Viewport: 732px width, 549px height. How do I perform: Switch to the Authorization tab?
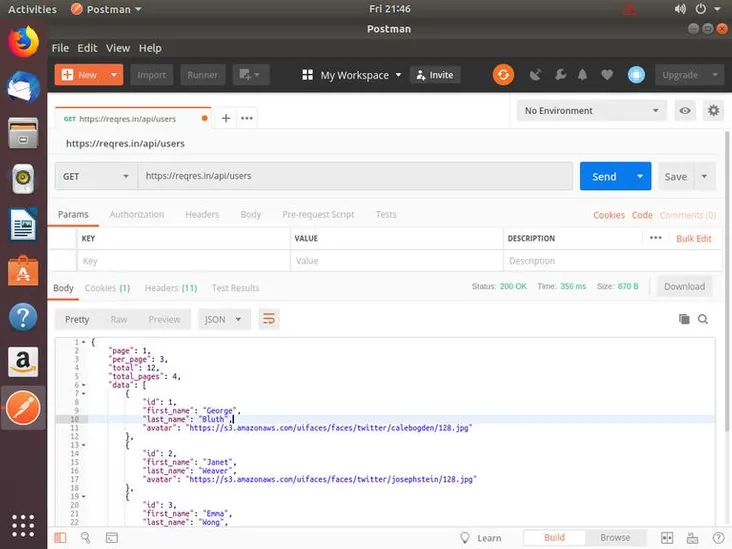tap(137, 214)
